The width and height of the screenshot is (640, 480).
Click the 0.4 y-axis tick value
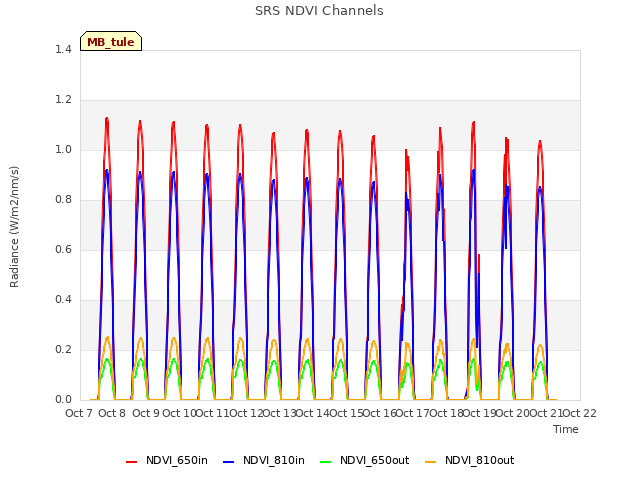63,300
